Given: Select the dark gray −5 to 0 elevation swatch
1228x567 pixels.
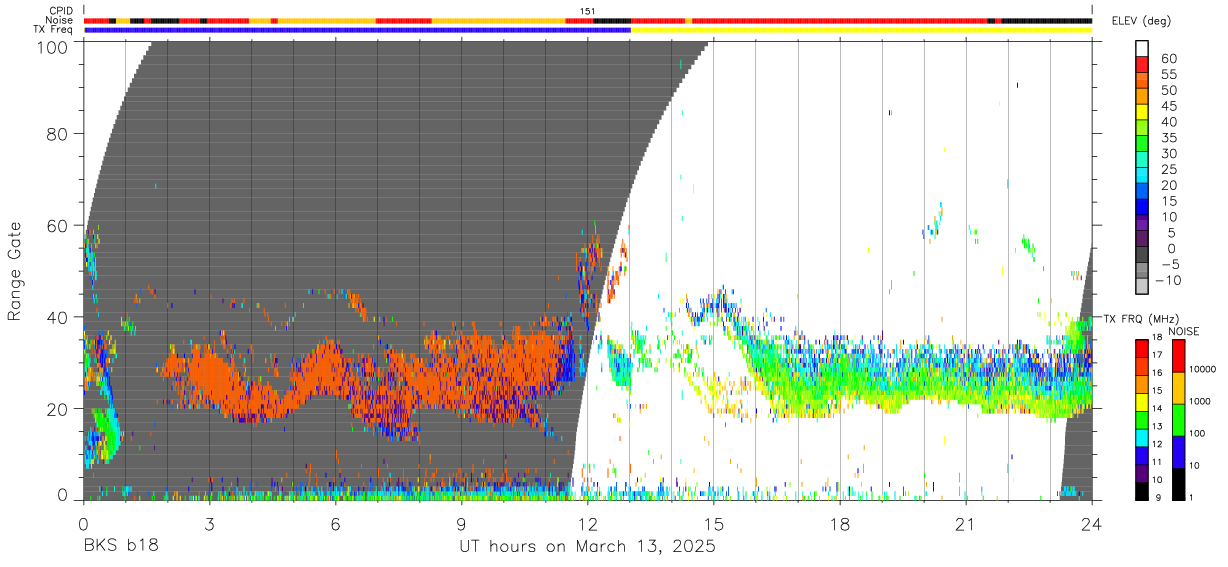Looking at the screenshot, I should tap(1141, 256).
